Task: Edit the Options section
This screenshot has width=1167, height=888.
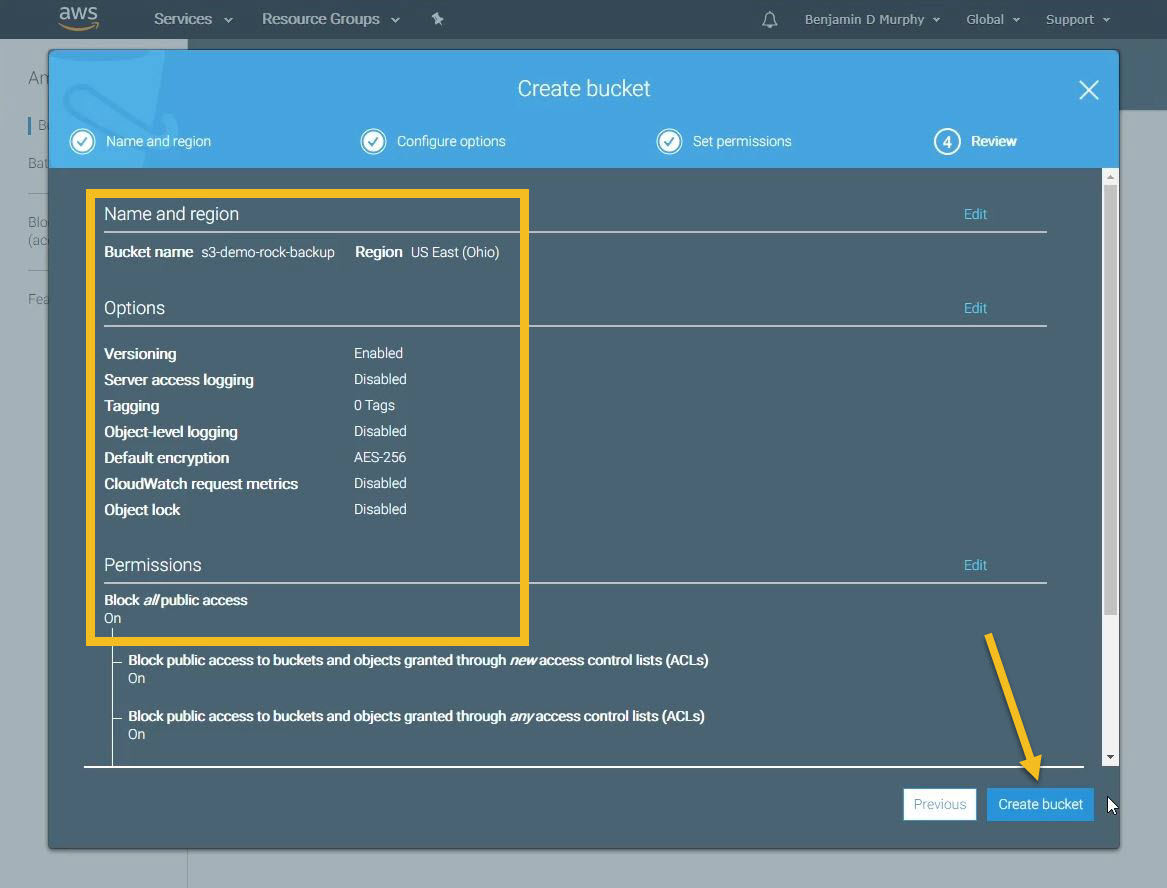Action: [975, 308]
